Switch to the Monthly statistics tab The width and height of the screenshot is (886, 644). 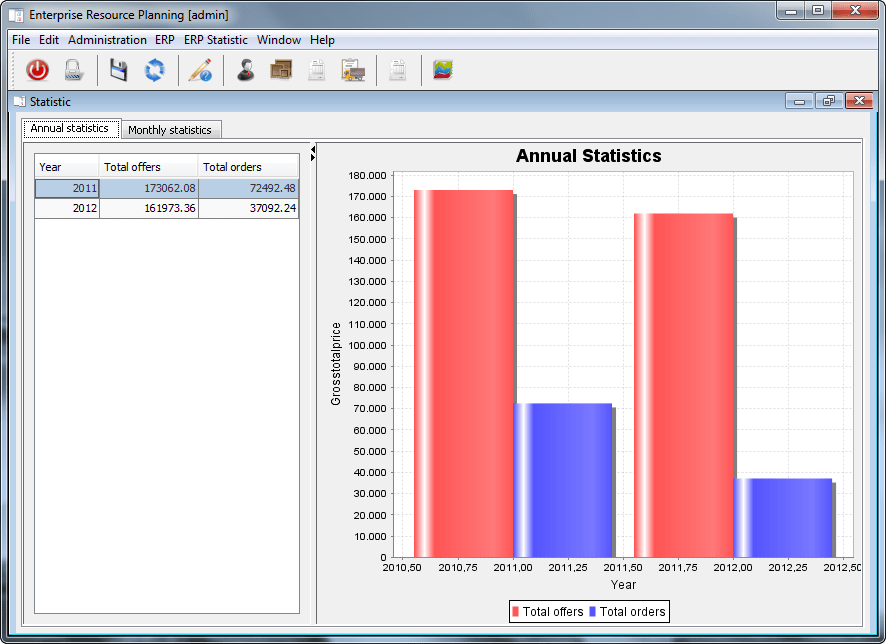click(x=171, y=129)
